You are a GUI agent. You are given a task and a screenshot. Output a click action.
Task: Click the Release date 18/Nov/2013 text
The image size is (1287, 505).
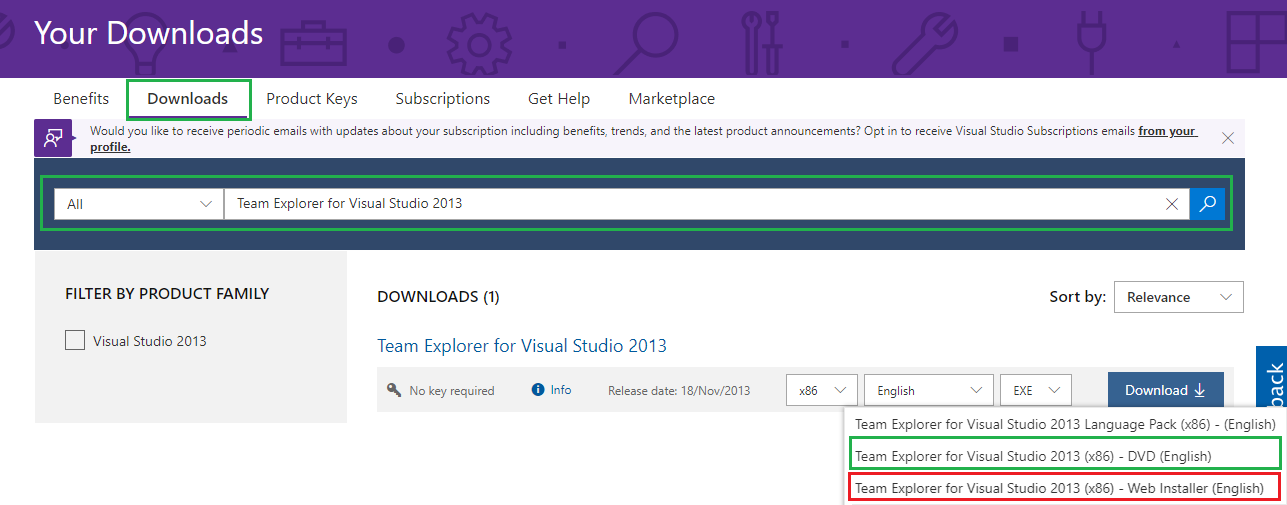(679, 391)
